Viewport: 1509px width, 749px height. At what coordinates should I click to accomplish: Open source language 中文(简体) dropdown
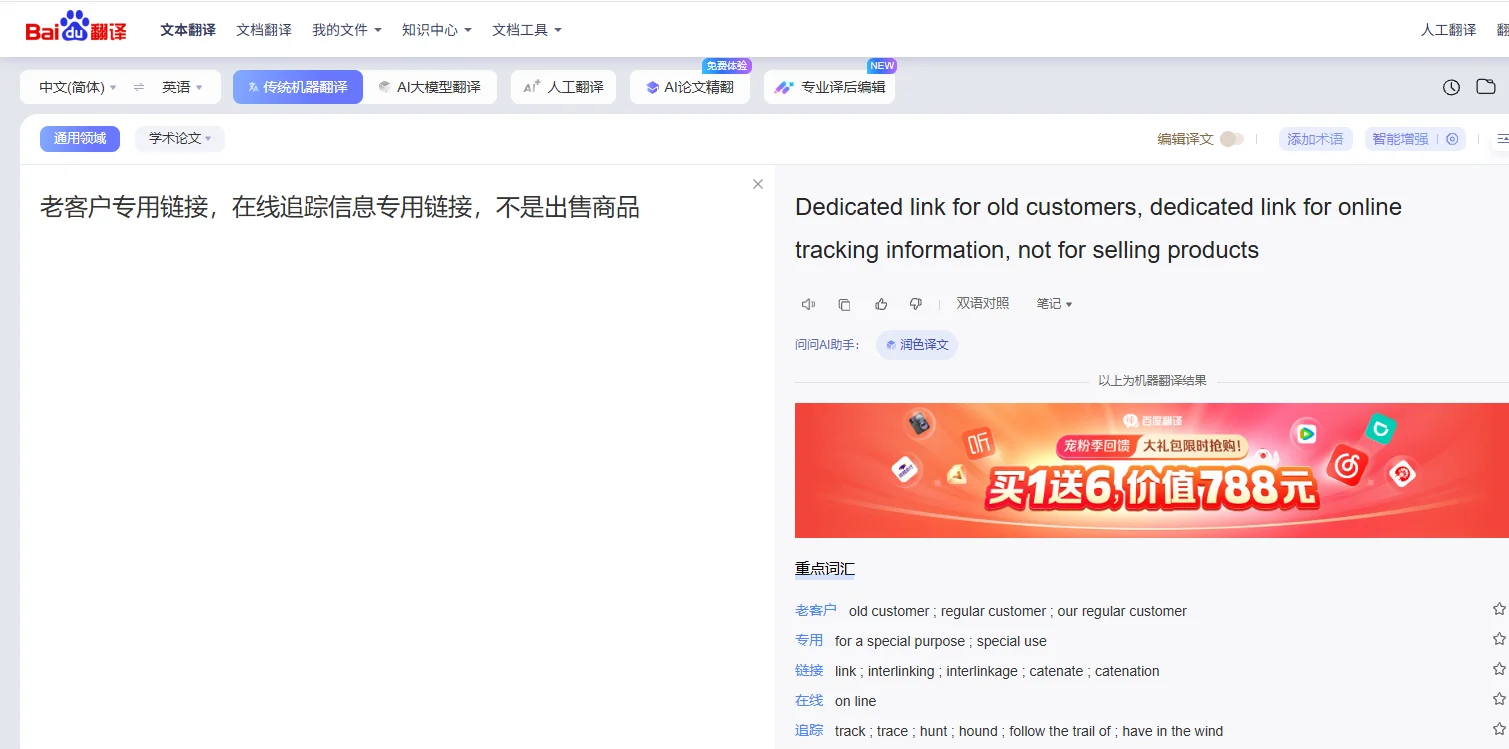pyautogui.click(x=78, y=87)
